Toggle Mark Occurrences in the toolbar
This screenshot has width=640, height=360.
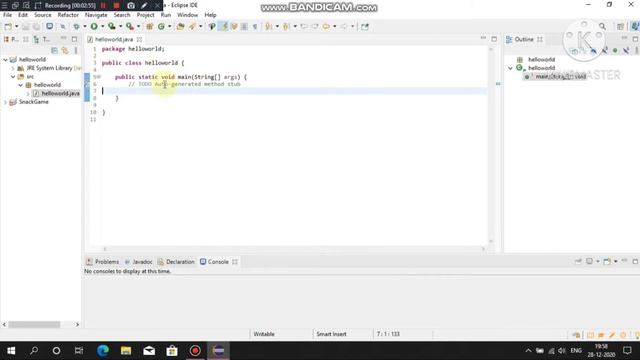223,27
